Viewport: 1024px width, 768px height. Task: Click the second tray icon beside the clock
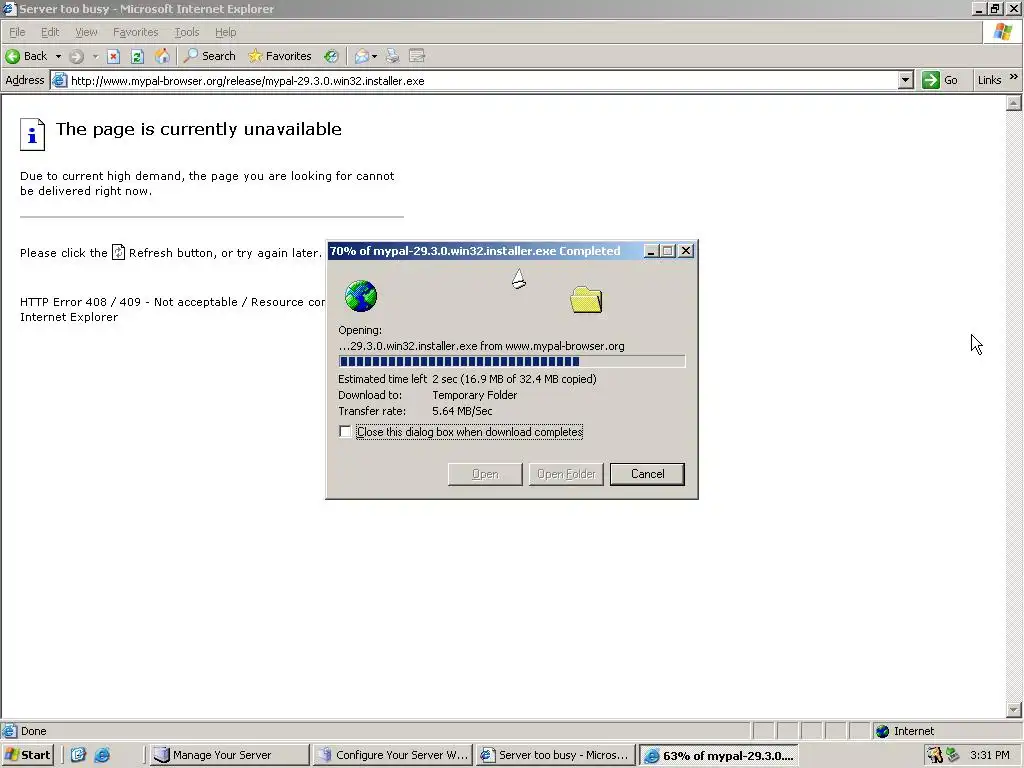(x=953, y=755)
